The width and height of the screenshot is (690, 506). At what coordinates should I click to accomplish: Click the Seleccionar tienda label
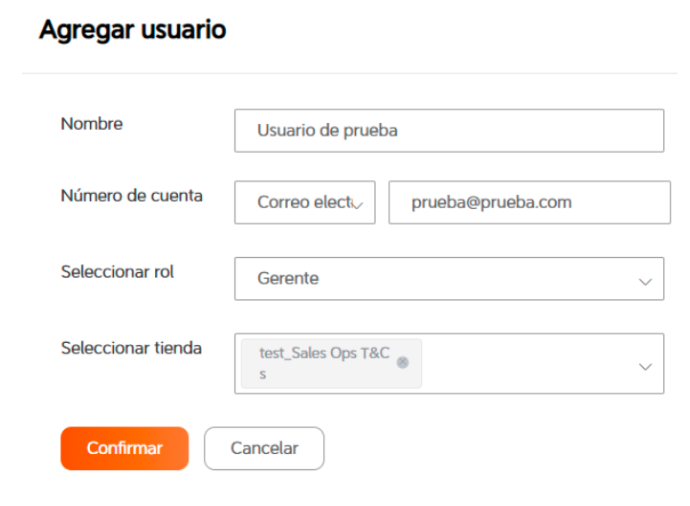click(131, 348)
